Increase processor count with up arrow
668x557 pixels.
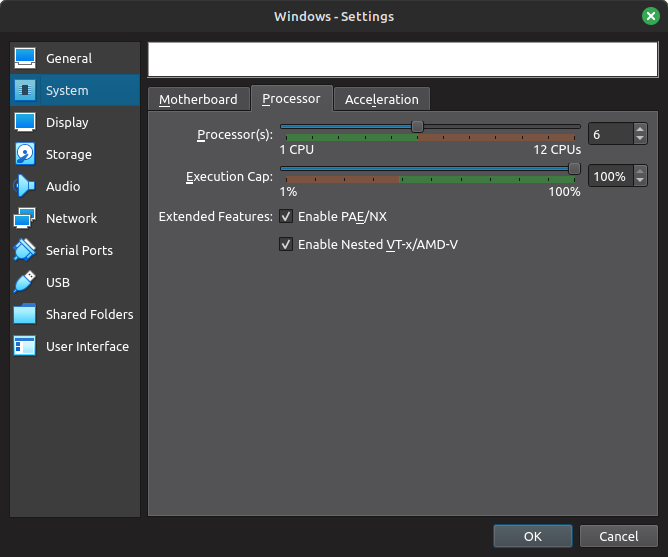[640, 129]
